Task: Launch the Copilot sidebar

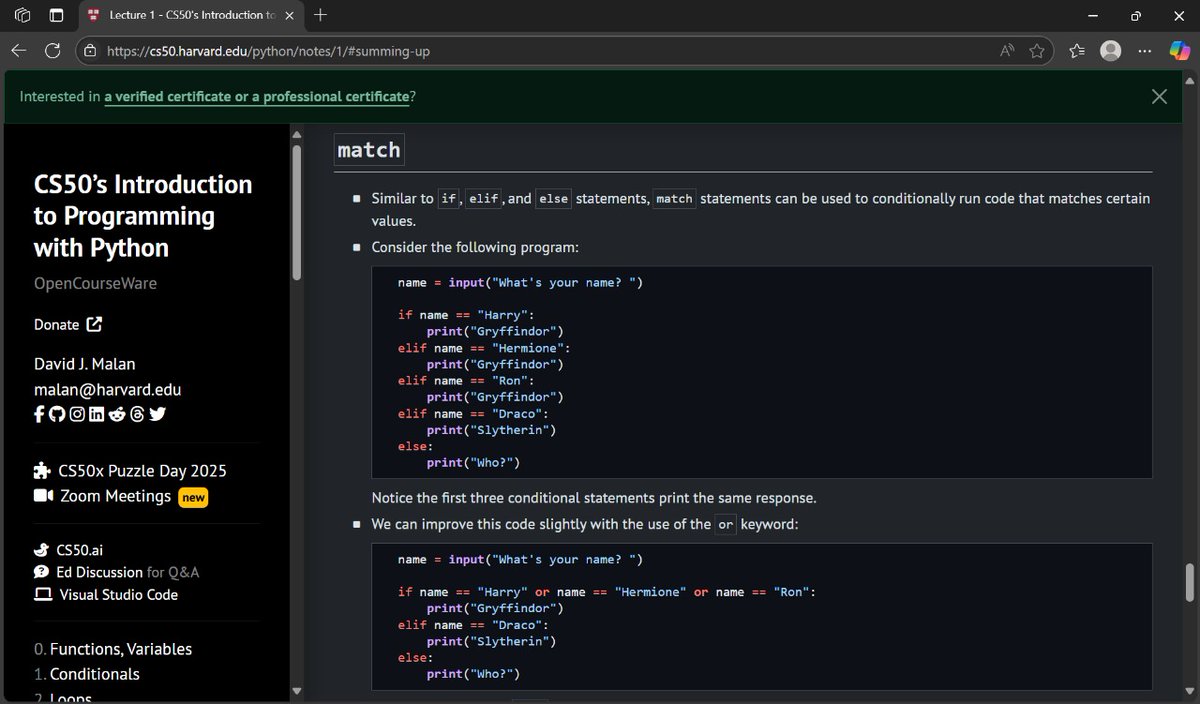Action: click(1179, 51)
